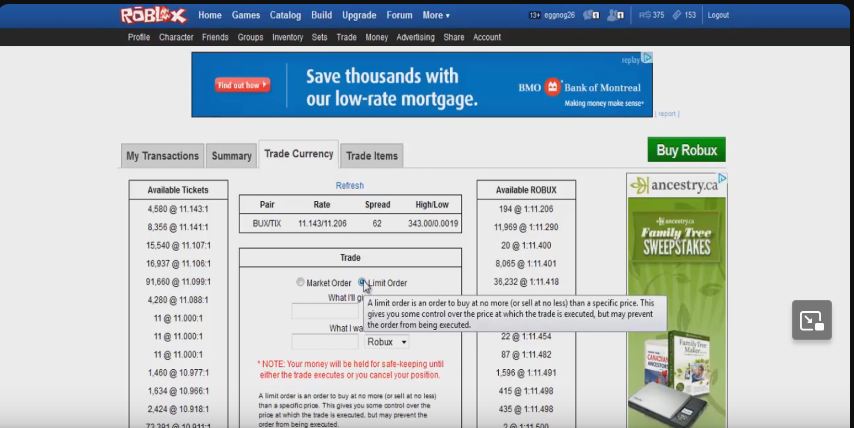This screenshot has height=428, width=854.
Task: Click the Tickets balance icon showing 153
Action: (x=677, y=15)
